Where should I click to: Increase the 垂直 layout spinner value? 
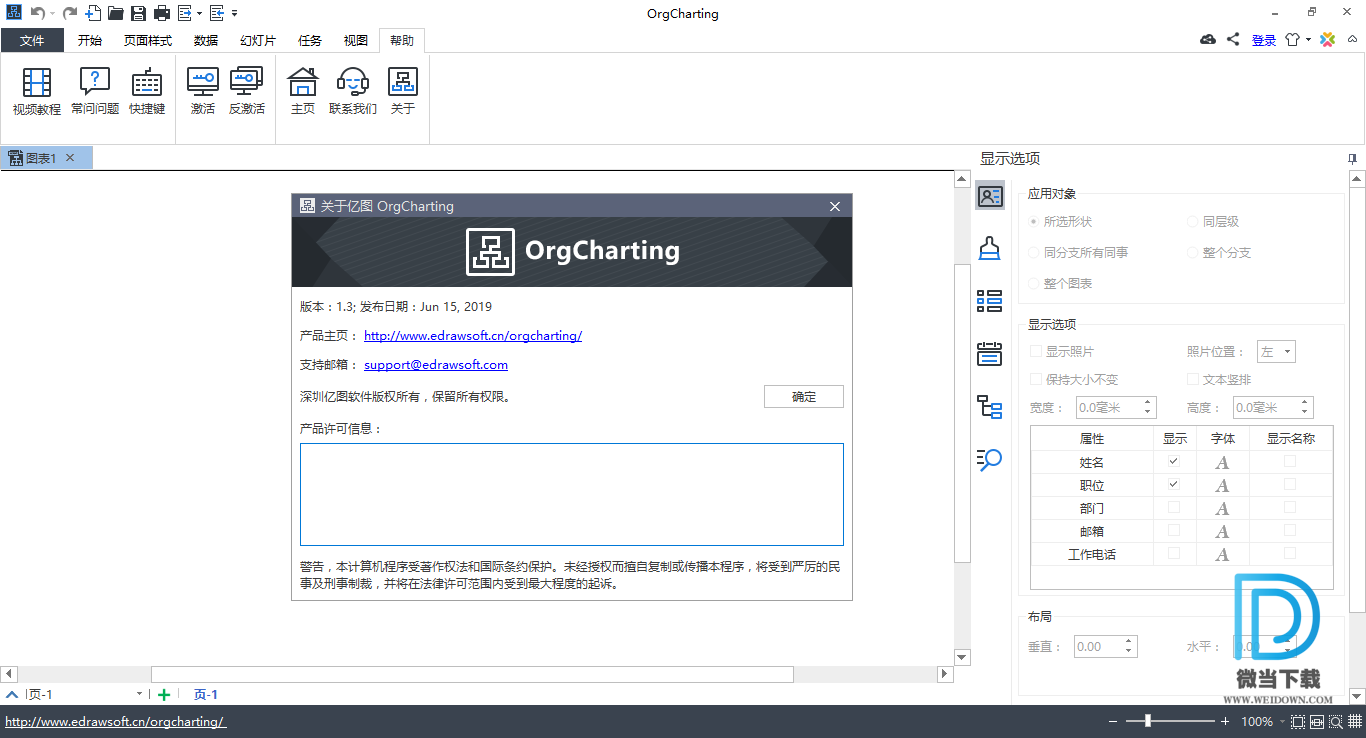coord(1129,642)
